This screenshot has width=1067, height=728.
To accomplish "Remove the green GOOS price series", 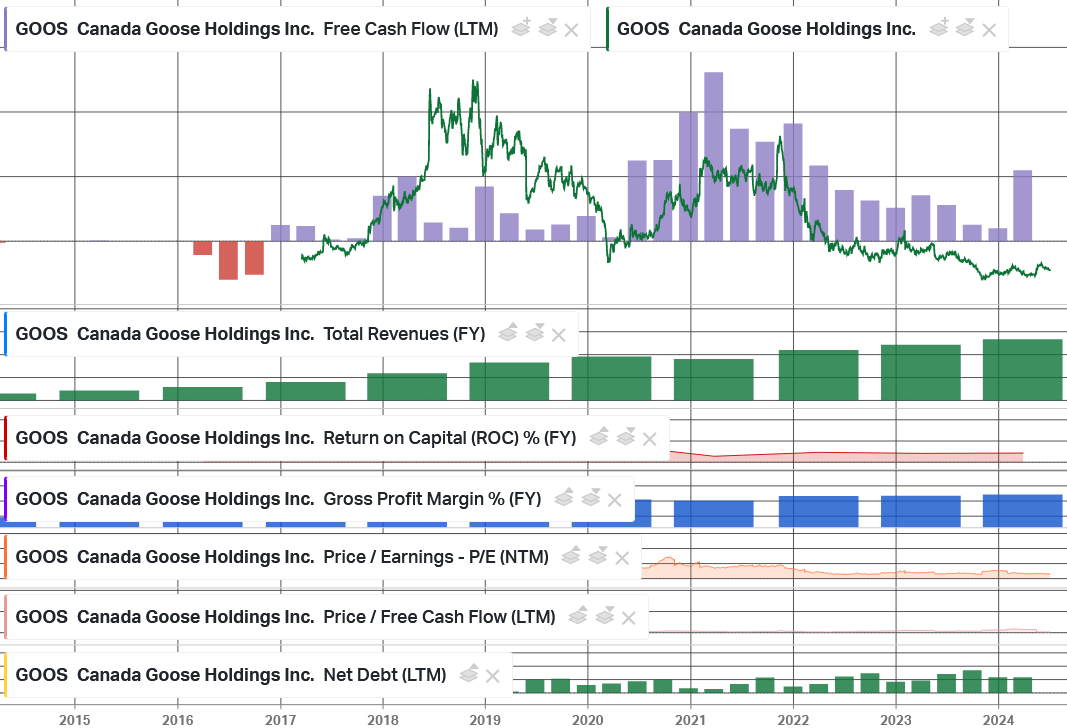I will [x=989, y=30].
